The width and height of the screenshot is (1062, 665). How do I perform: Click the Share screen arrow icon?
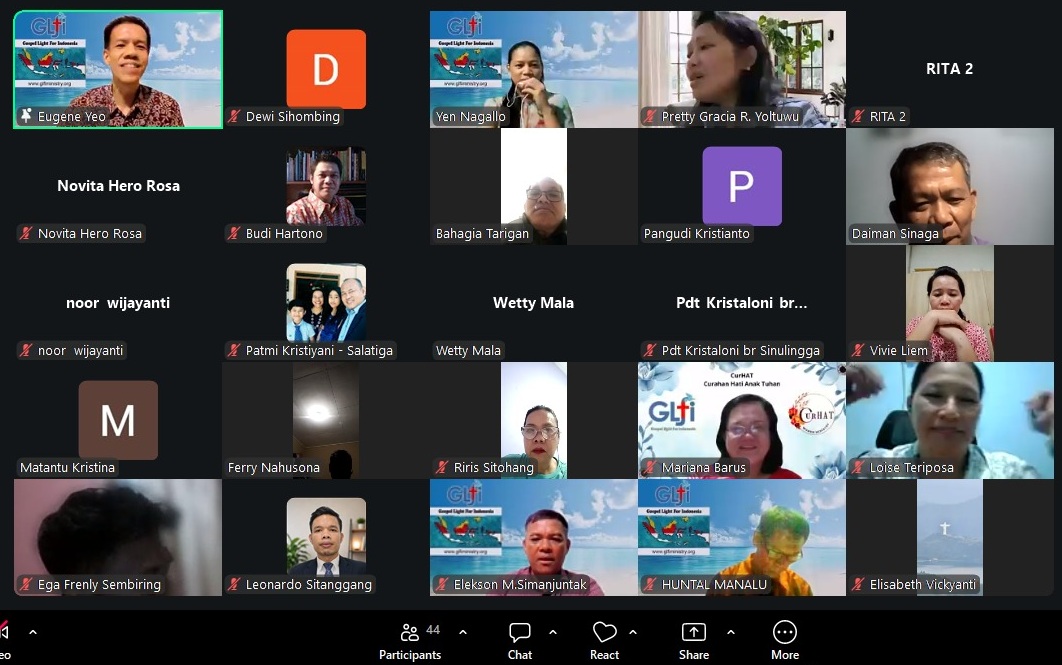(x=694, y=632)
